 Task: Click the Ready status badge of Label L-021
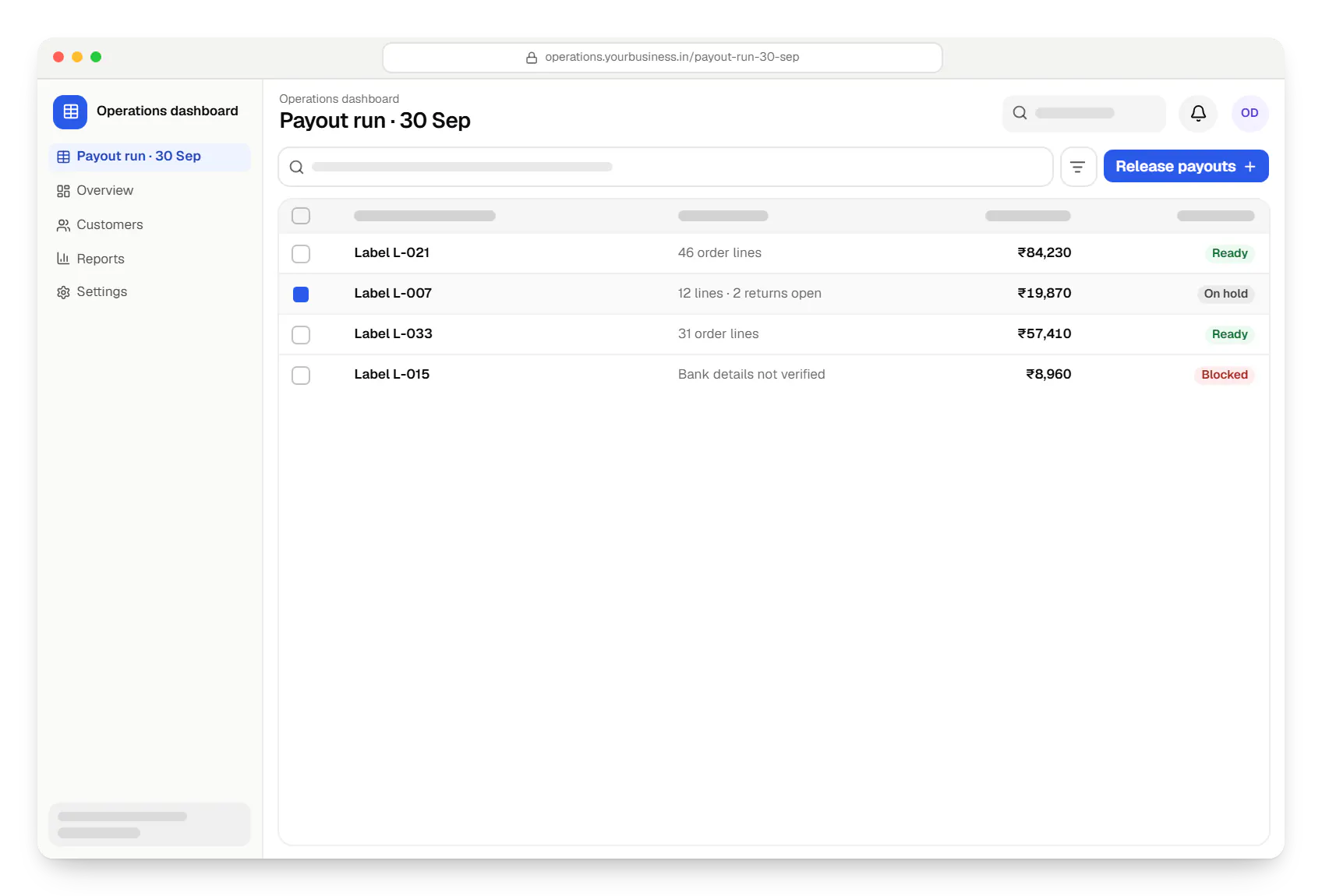(1229, 253)
